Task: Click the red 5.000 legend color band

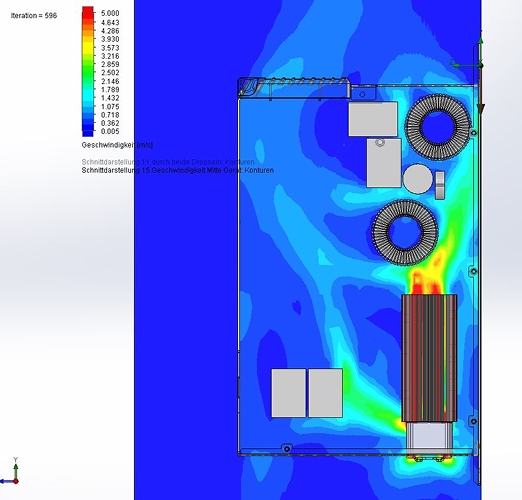Action: [88, 12]
